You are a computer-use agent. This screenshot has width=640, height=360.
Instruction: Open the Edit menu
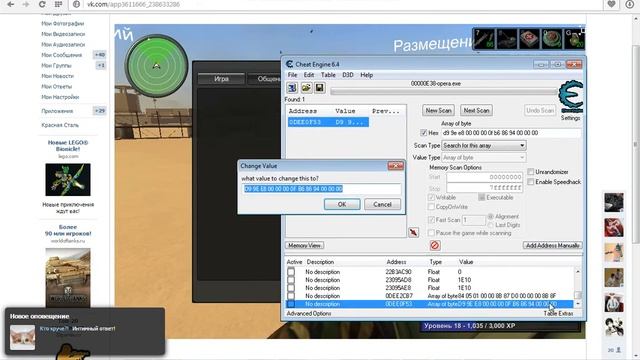[309, 75]
